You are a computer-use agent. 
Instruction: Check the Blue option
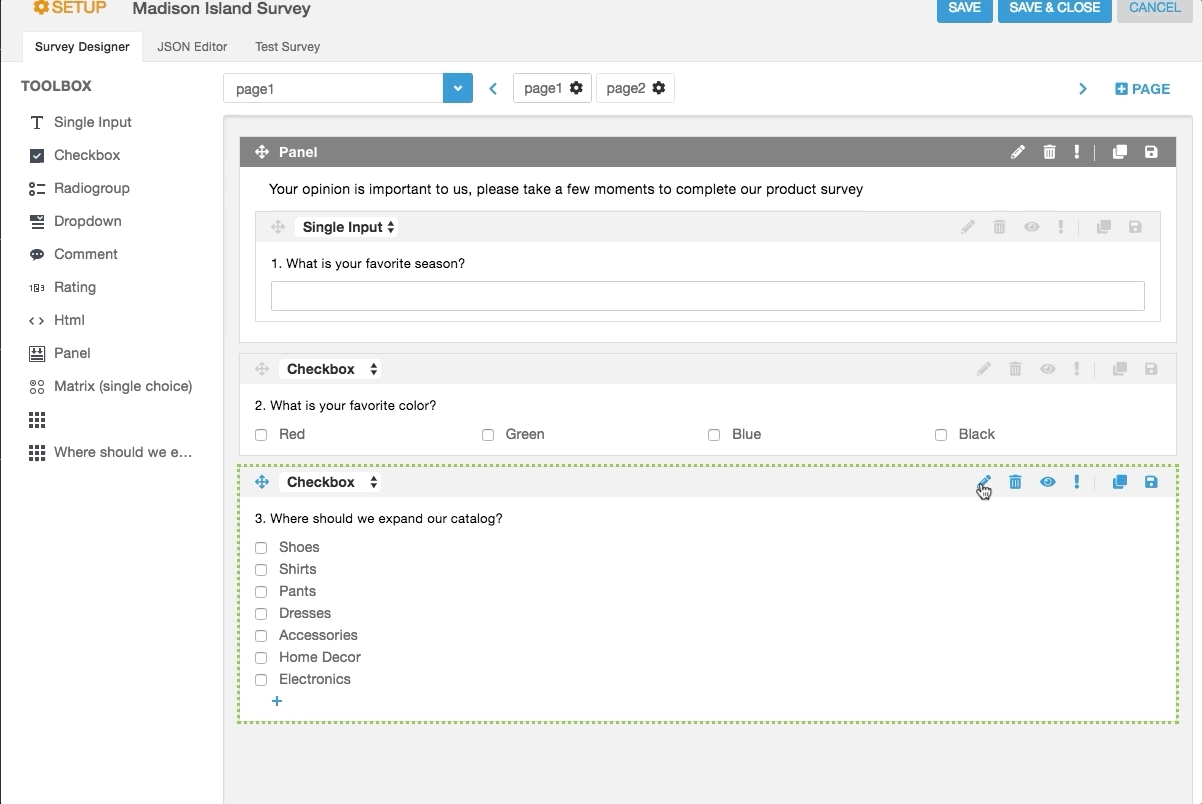714,435
